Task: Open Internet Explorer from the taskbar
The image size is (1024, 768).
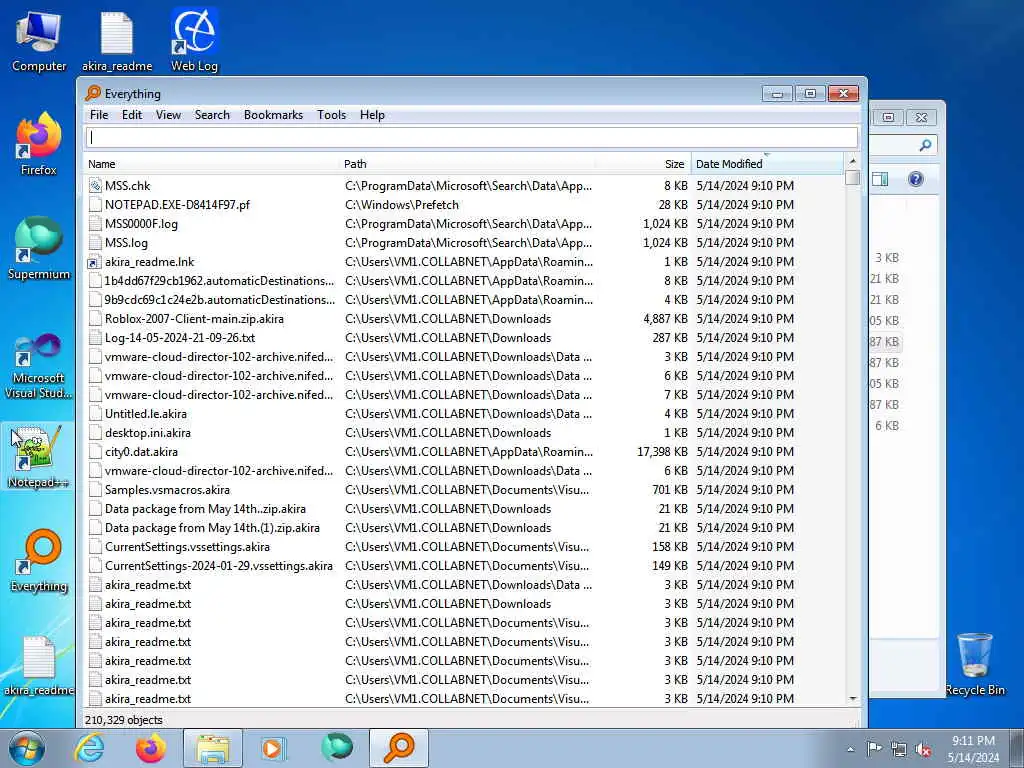Action: (x=89, y=748)
